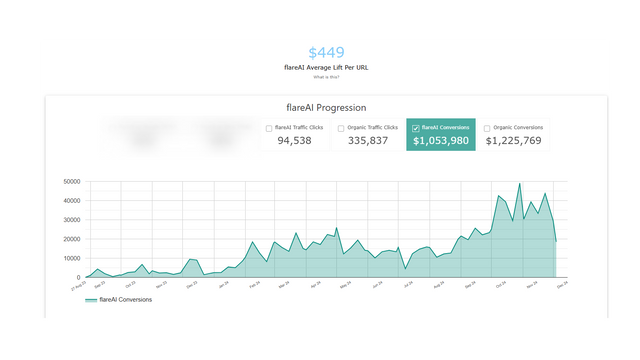Enable the Organic Traffic Clicks checkbox
This screenshot has height=360, width=640.
[x=341, y=129]
